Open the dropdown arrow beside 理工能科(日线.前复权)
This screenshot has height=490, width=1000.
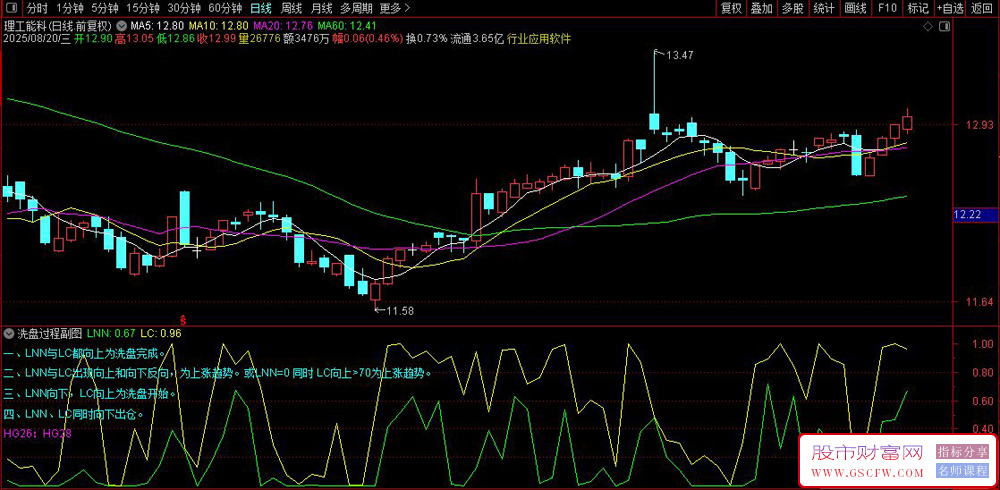tap(121, 27)
